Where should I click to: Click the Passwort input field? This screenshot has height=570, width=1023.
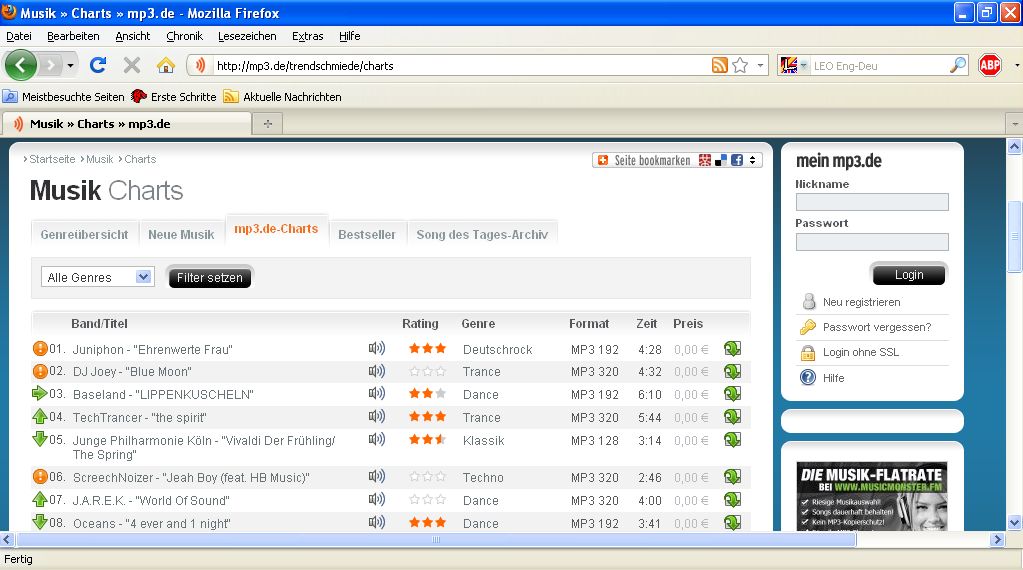[x=872, y=242]
